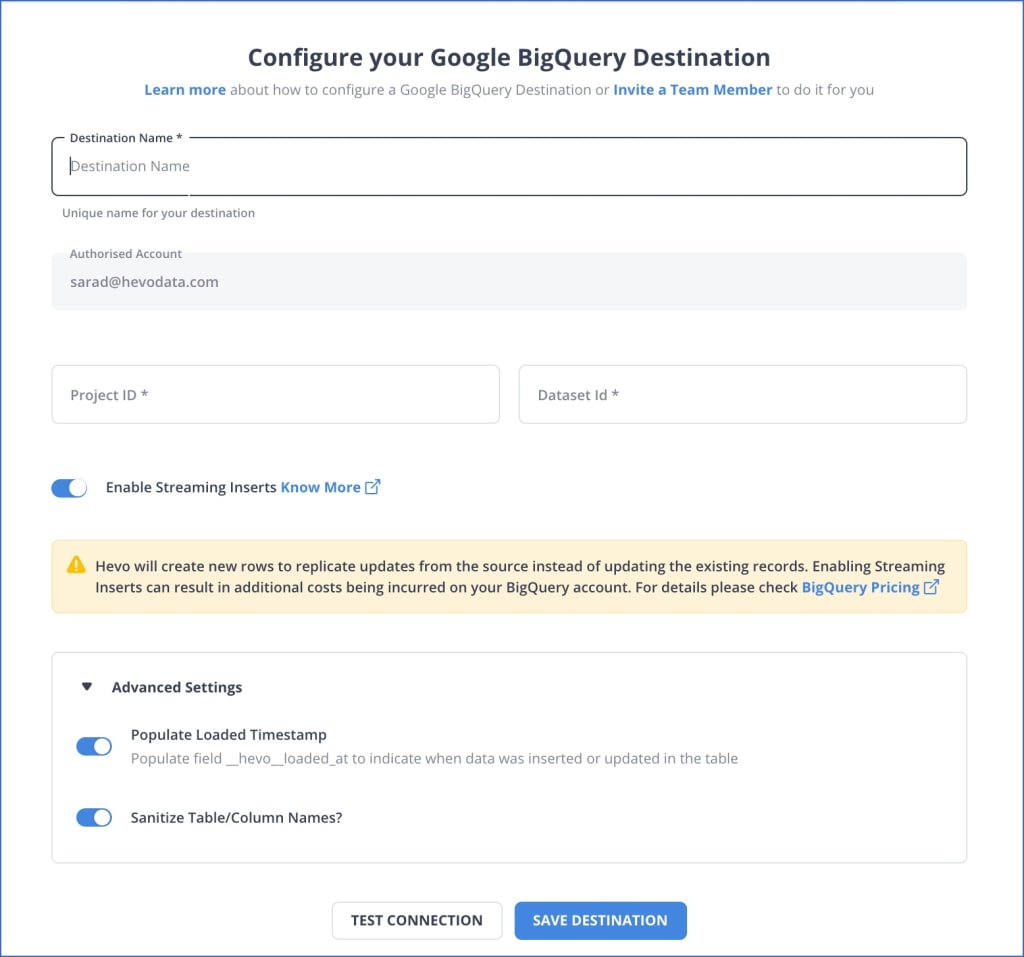Screen dimensions: 1024x957
Task: Click Invite a Team Member link
Action: tap(692, 89)
